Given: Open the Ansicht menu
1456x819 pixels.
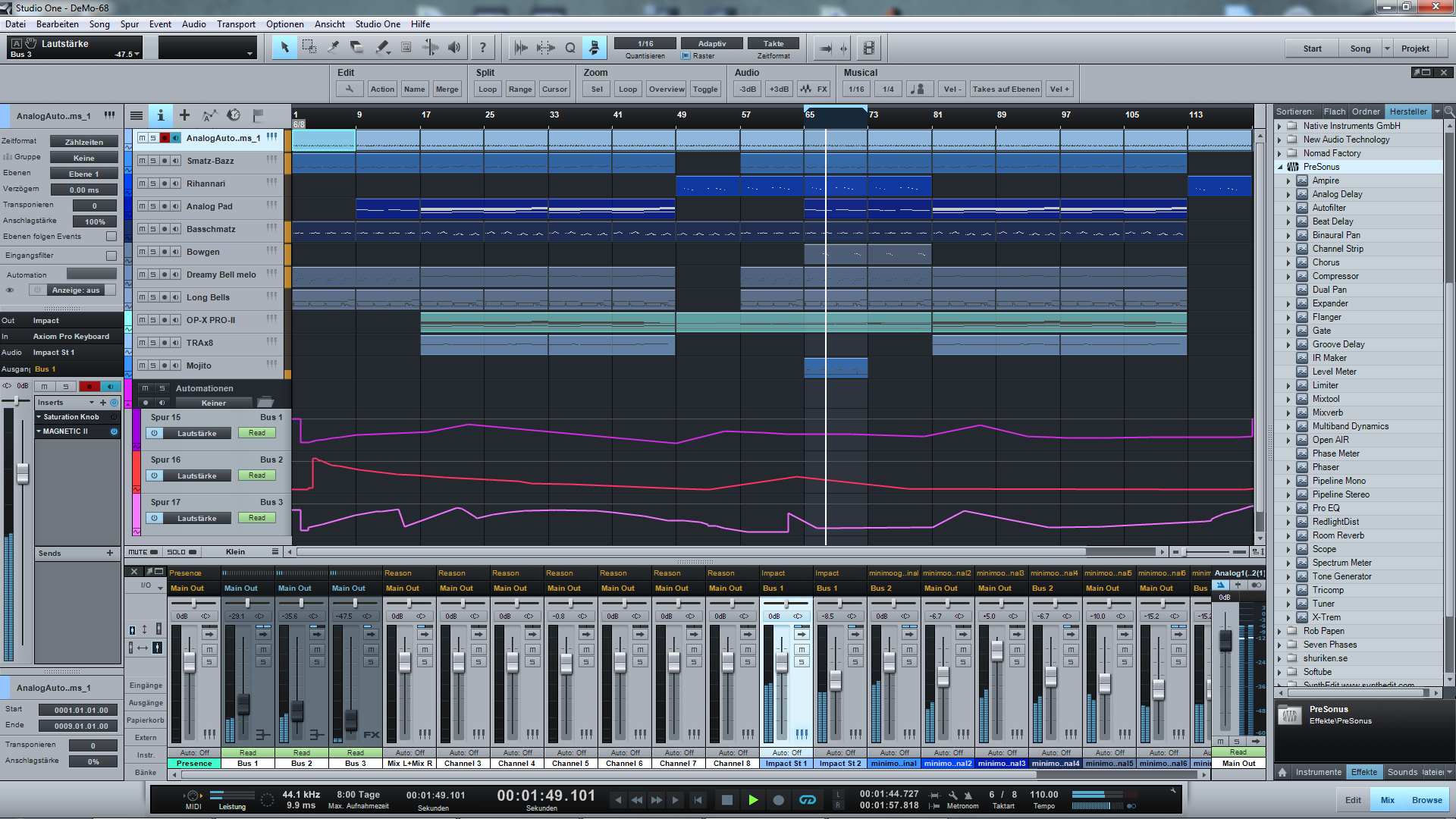Looking at the screenshot, I should tap(330, 24).
